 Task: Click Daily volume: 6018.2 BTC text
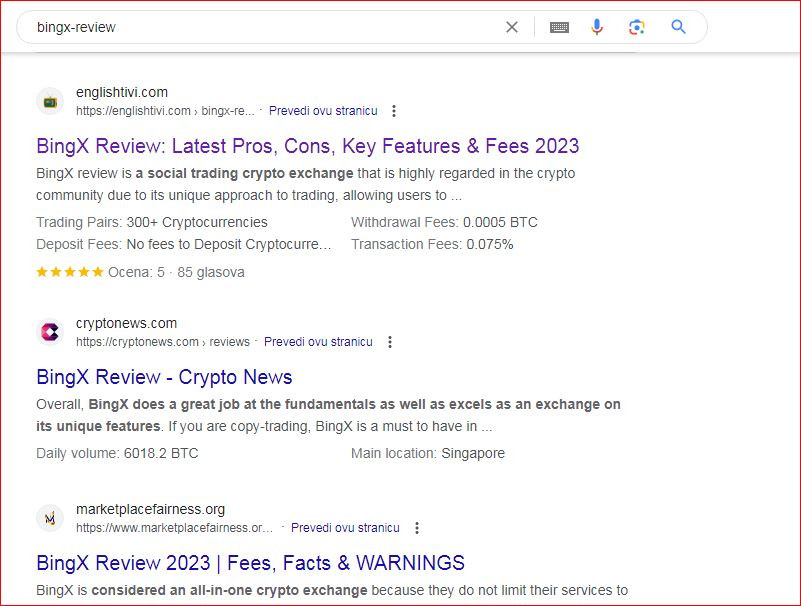(117, 453)
